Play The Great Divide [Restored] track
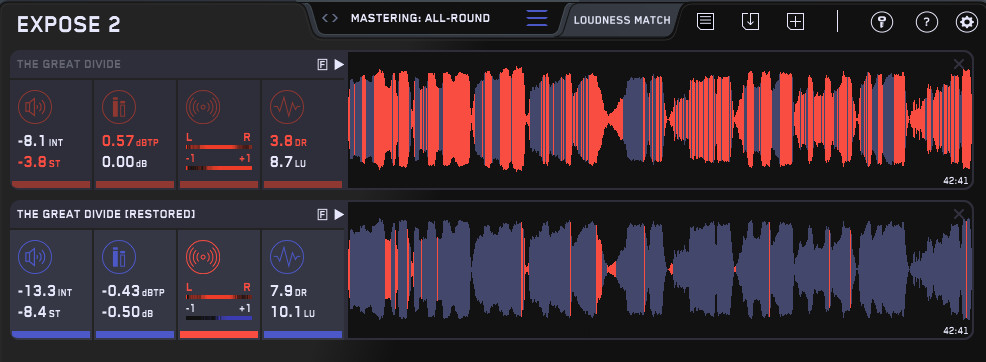Viewport: 986px width, 362px height. click(339, 215)
